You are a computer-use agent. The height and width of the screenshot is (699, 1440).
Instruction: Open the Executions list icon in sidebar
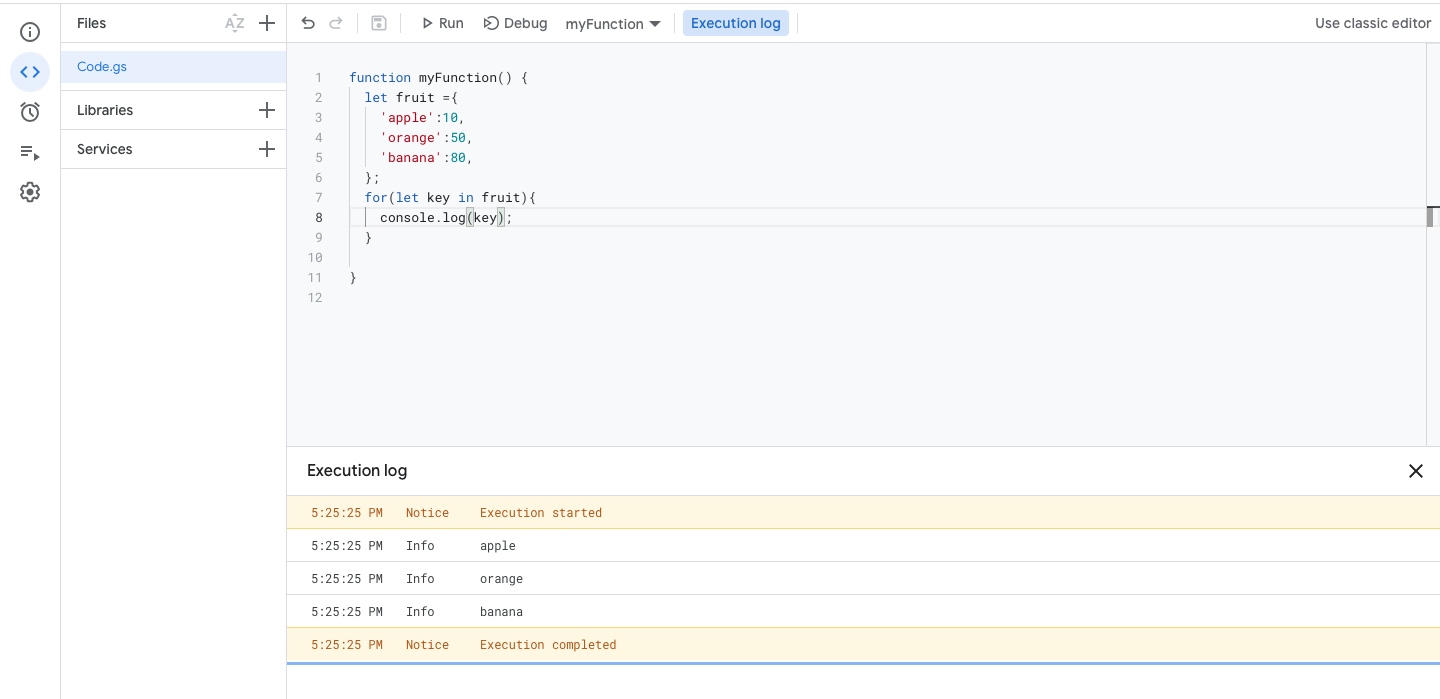[x=30, y=152]
